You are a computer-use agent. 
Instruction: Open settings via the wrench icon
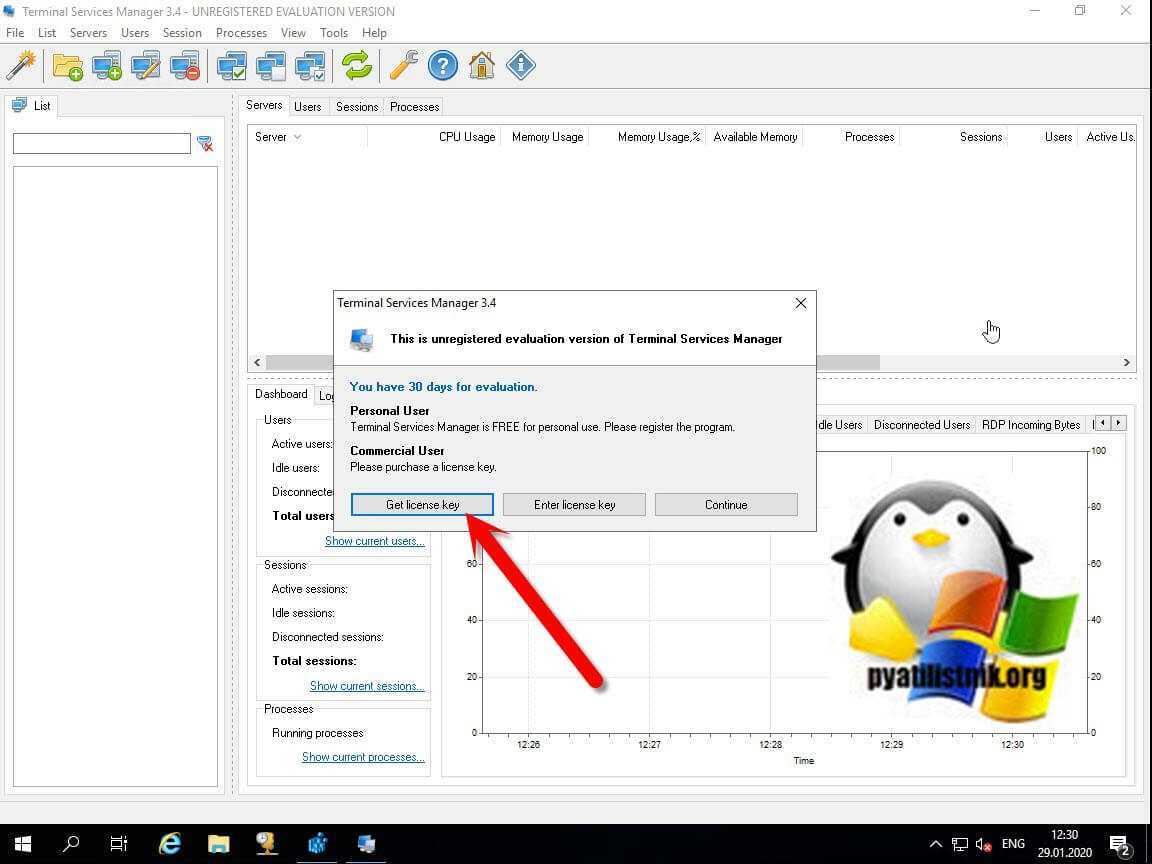(404, 66)
